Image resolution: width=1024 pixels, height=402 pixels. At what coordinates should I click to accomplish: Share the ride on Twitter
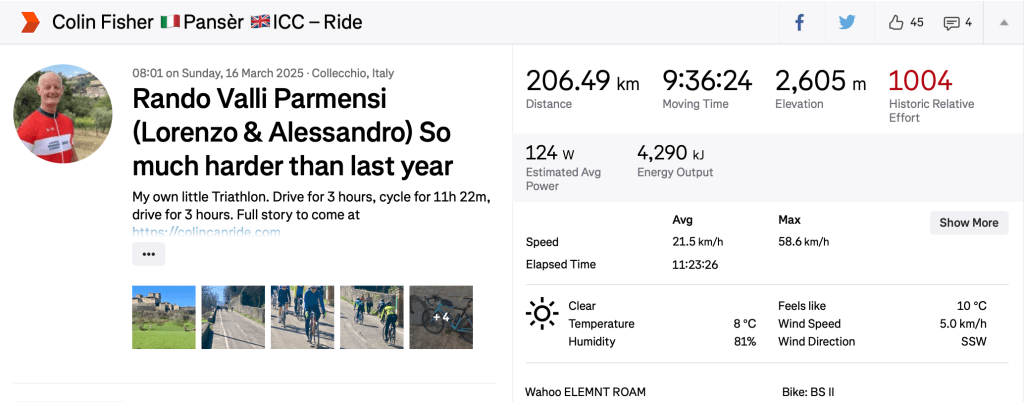coord(847,22)
